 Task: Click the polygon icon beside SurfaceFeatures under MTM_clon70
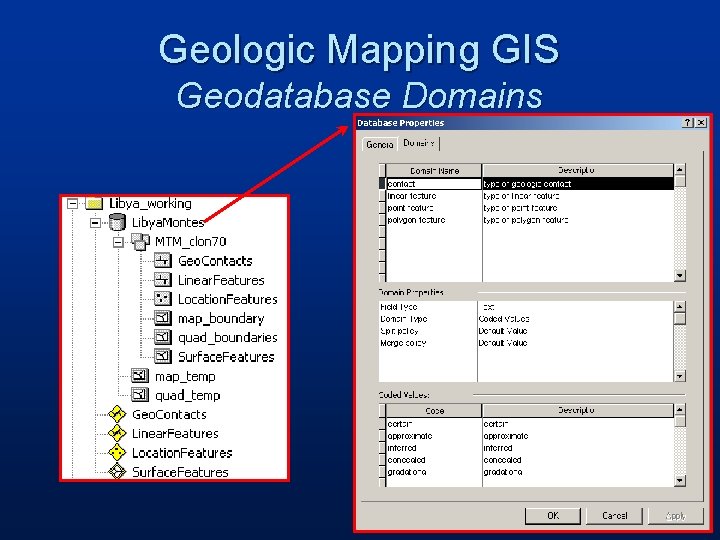click(163, 357)
